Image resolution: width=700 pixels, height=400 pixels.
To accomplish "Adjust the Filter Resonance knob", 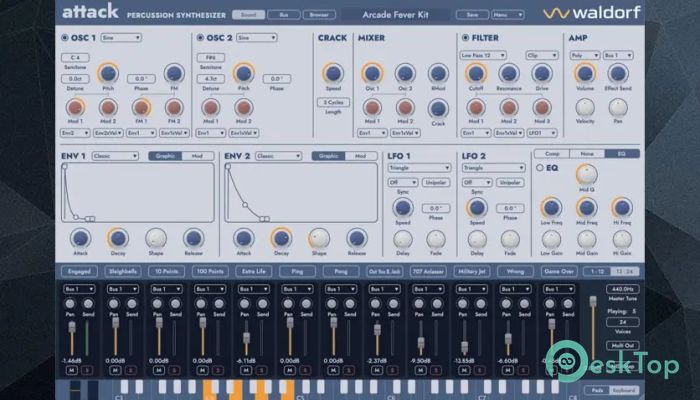I will click(509, 73).
